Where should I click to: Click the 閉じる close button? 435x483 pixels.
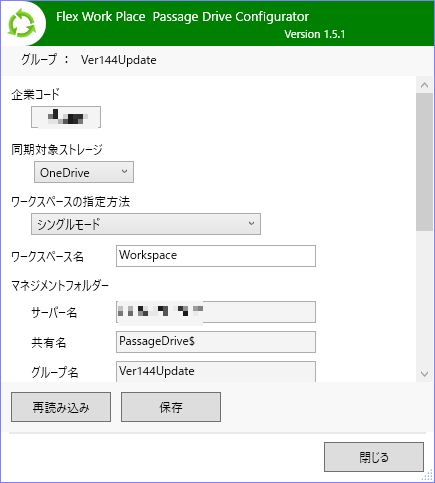374,457
